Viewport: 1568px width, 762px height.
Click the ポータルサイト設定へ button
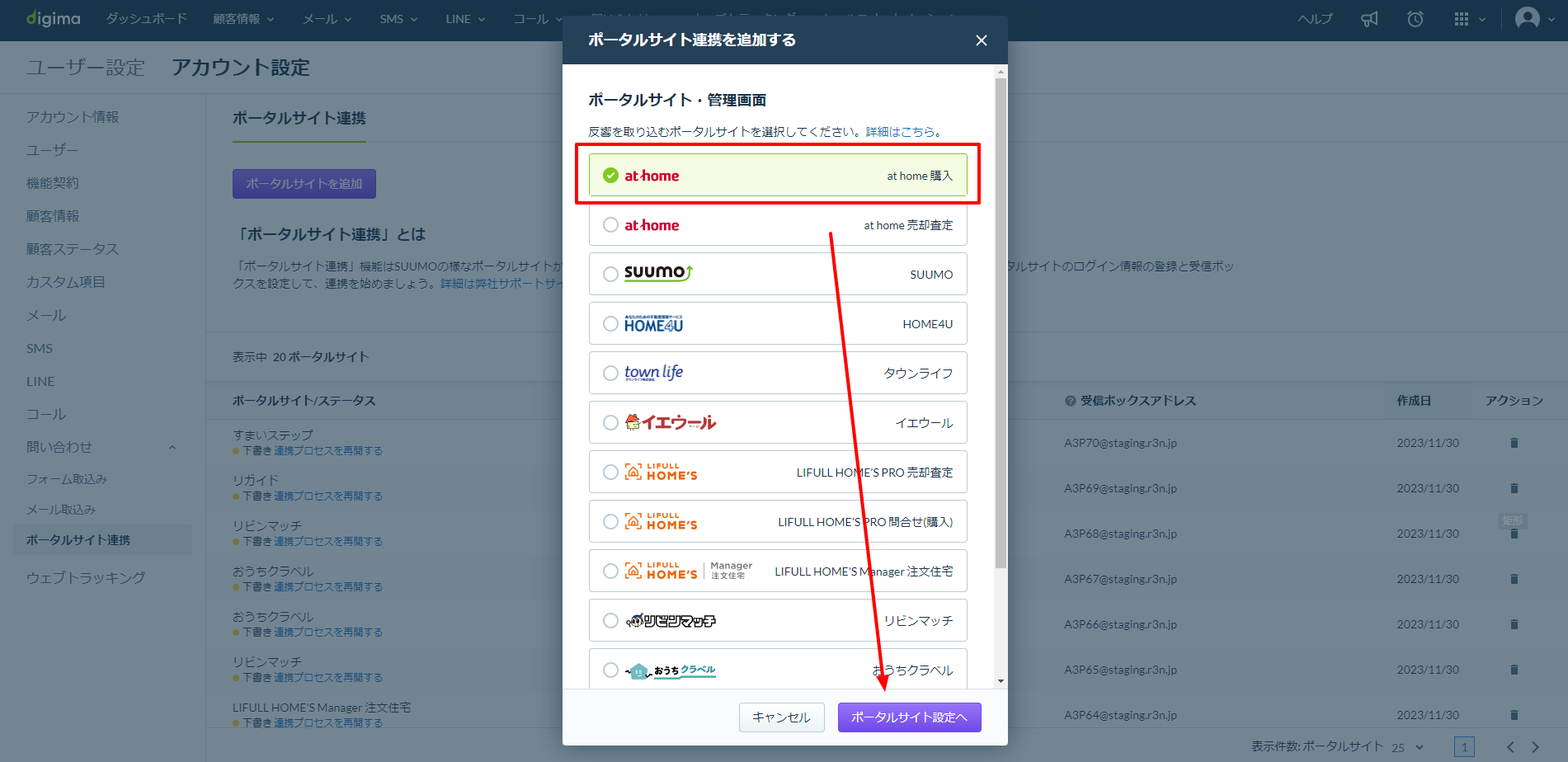click(909, 717)
